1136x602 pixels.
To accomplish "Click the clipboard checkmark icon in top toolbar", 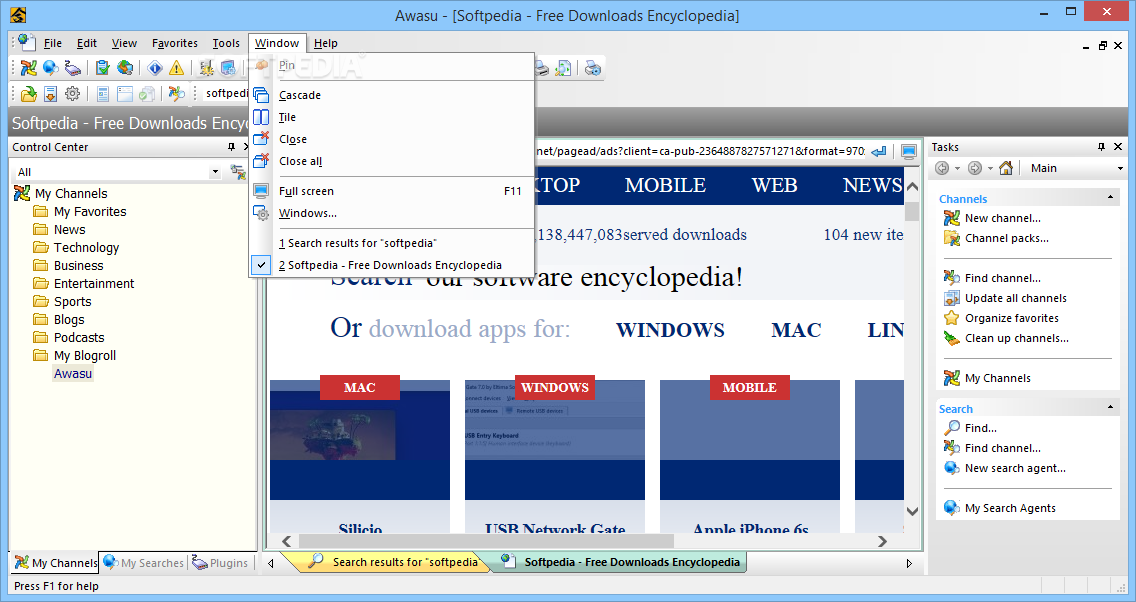I will click(103, 68).
